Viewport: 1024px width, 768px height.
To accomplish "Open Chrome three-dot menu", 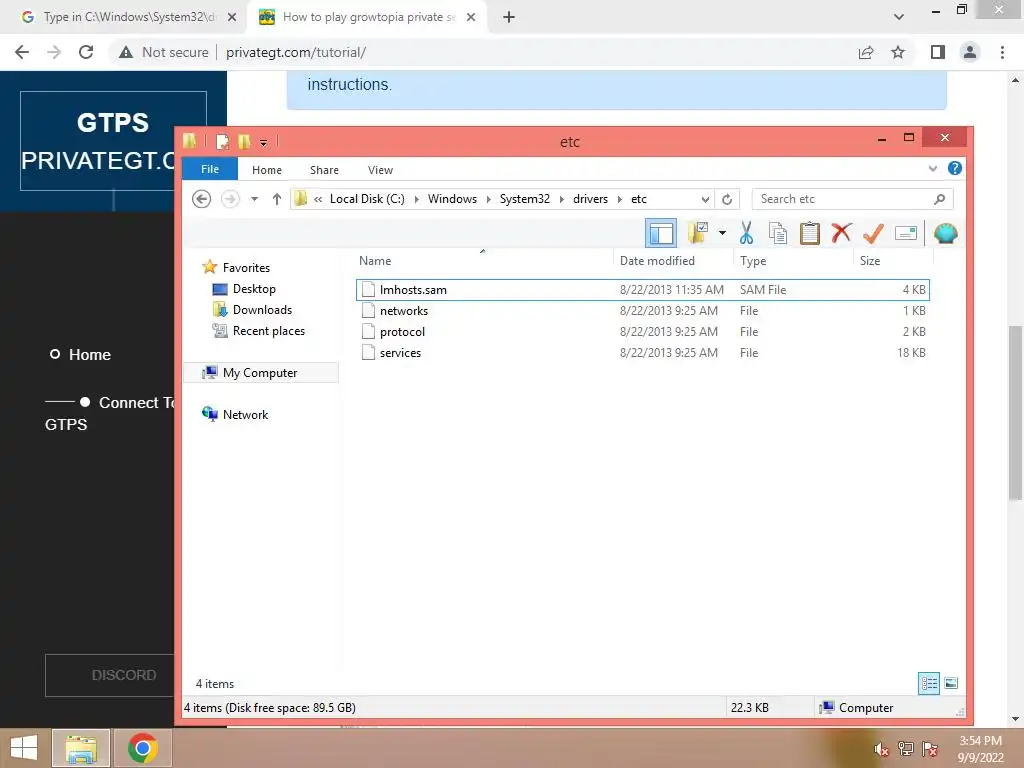I will tap(1002, 52).
